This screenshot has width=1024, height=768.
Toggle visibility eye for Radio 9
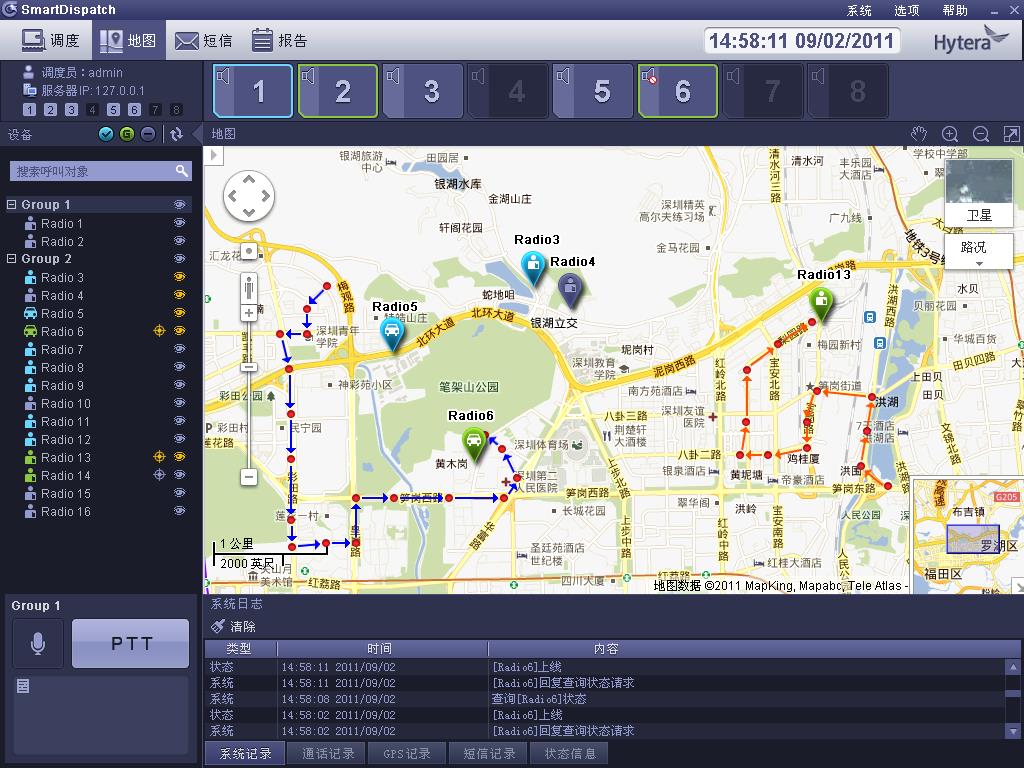pyautogui.click(x=180, y=385)
